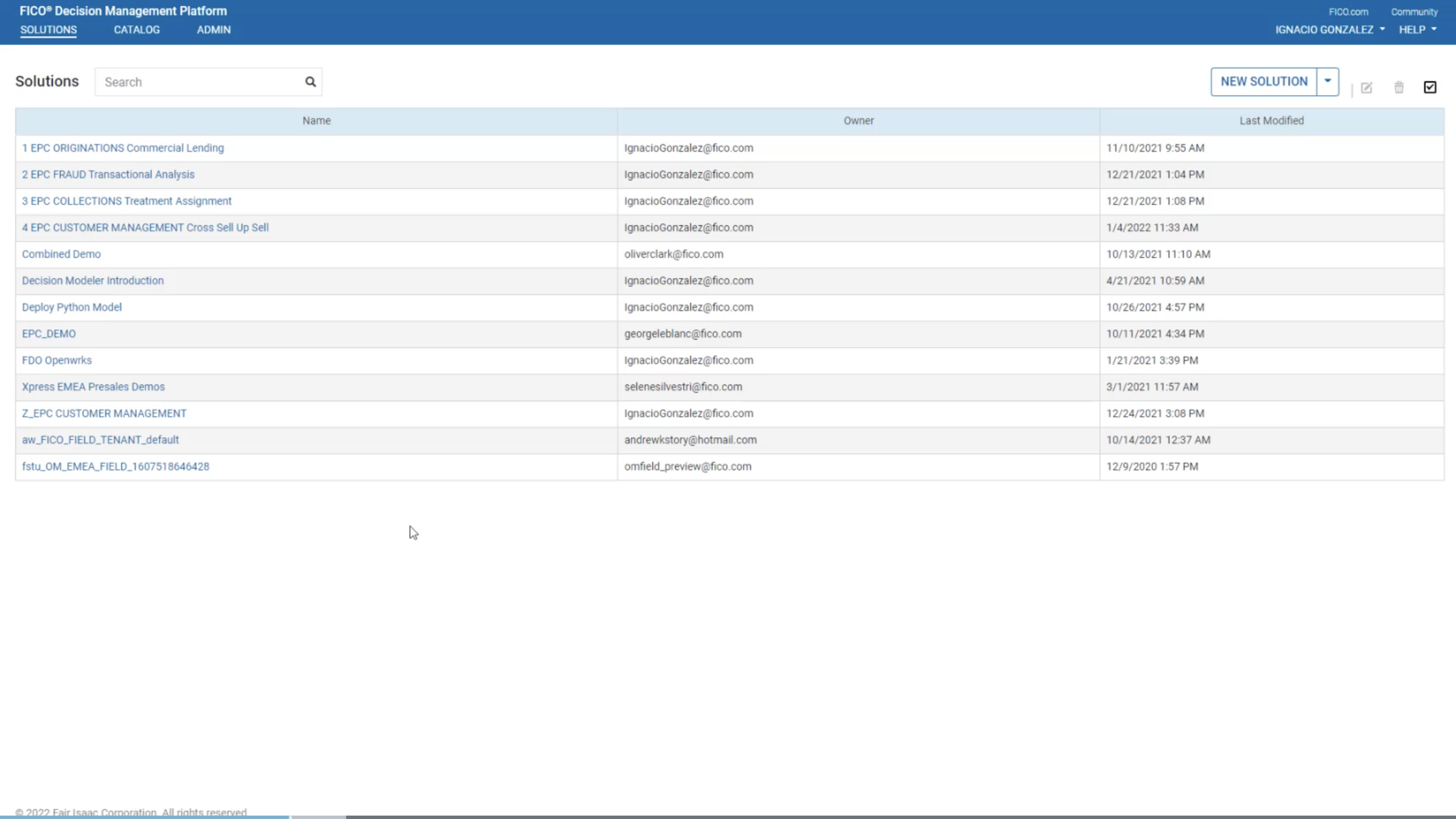Click the edit solution pencil icon
1456x819 pixels.
tap(1366, 88)
